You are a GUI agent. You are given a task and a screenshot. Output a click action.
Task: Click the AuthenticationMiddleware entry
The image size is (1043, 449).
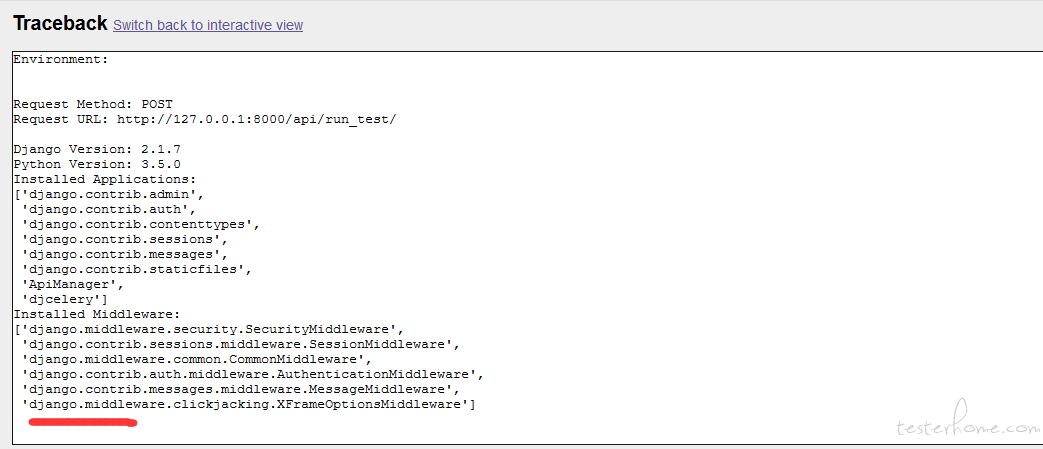pos(253,374)
